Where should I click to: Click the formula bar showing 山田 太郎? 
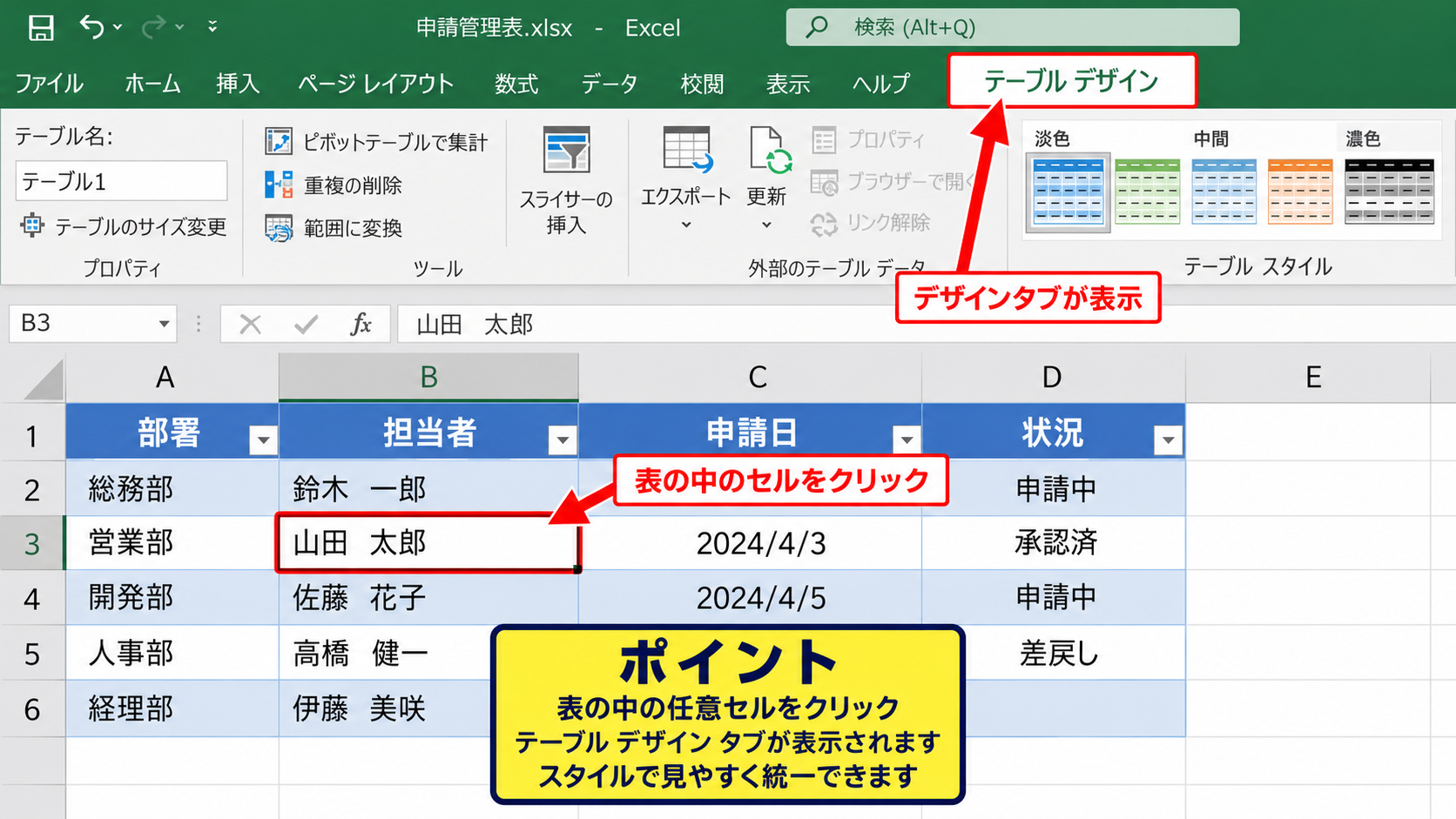tap(926, 325)
